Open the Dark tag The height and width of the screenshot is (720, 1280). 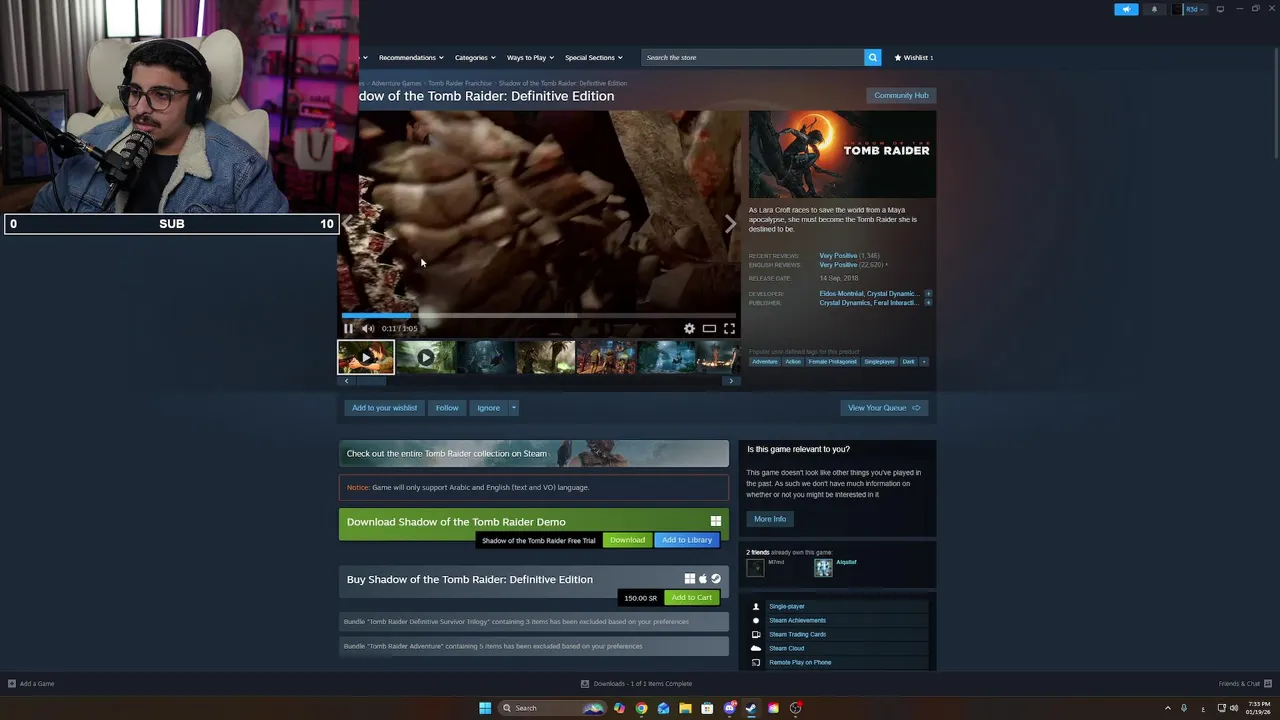click(908, 361)
